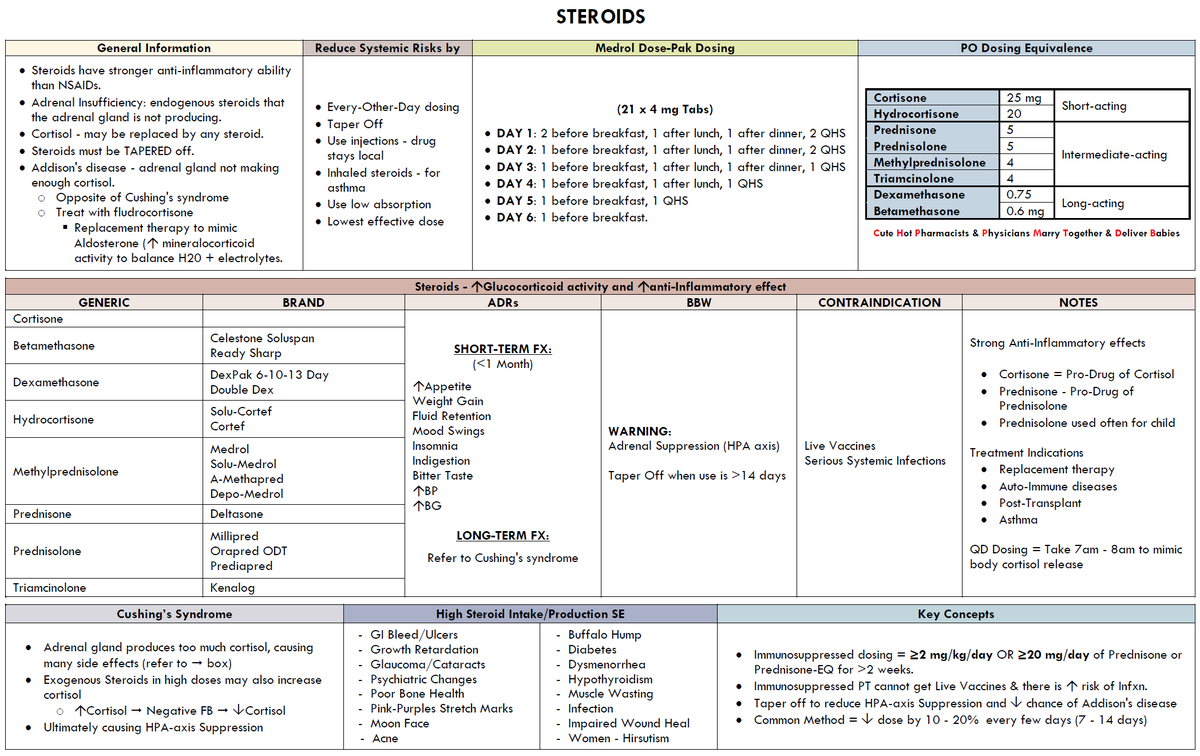Click the BRAND column header
1200x756 pixels.
coord(303,302)
